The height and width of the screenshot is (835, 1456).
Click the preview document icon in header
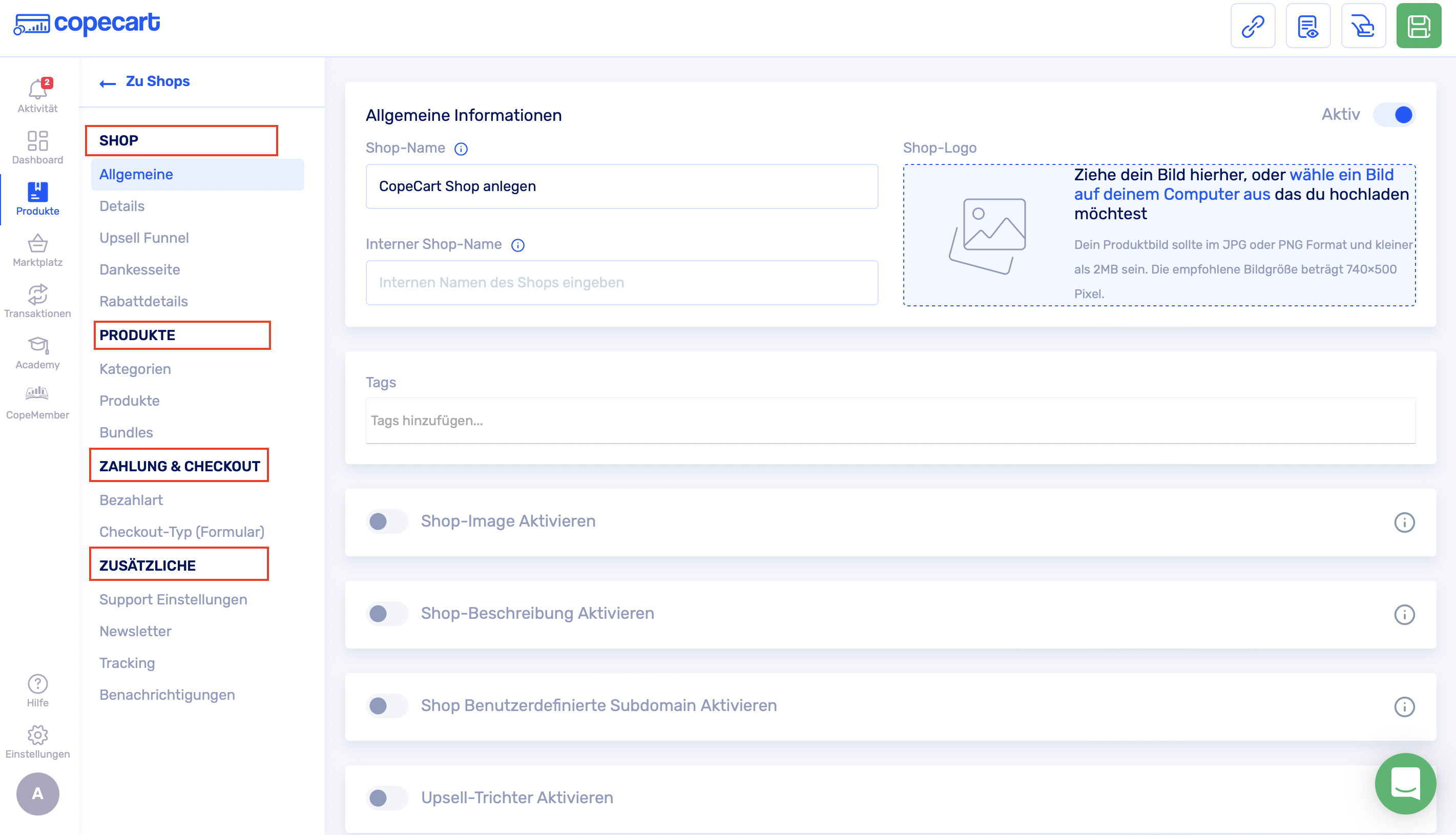[1307, 26]
